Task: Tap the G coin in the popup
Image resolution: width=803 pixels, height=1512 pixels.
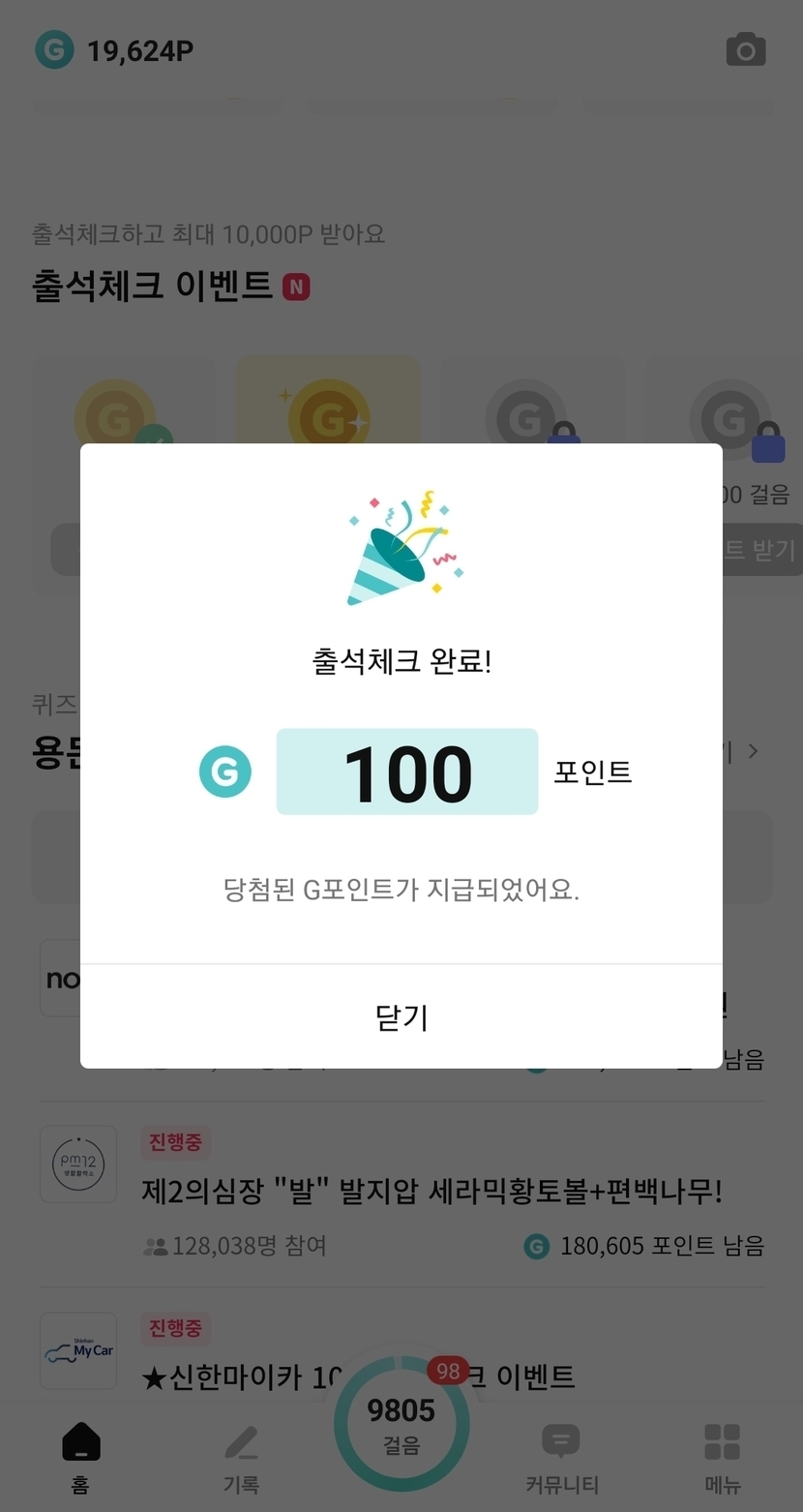Action: pos(225,771)
